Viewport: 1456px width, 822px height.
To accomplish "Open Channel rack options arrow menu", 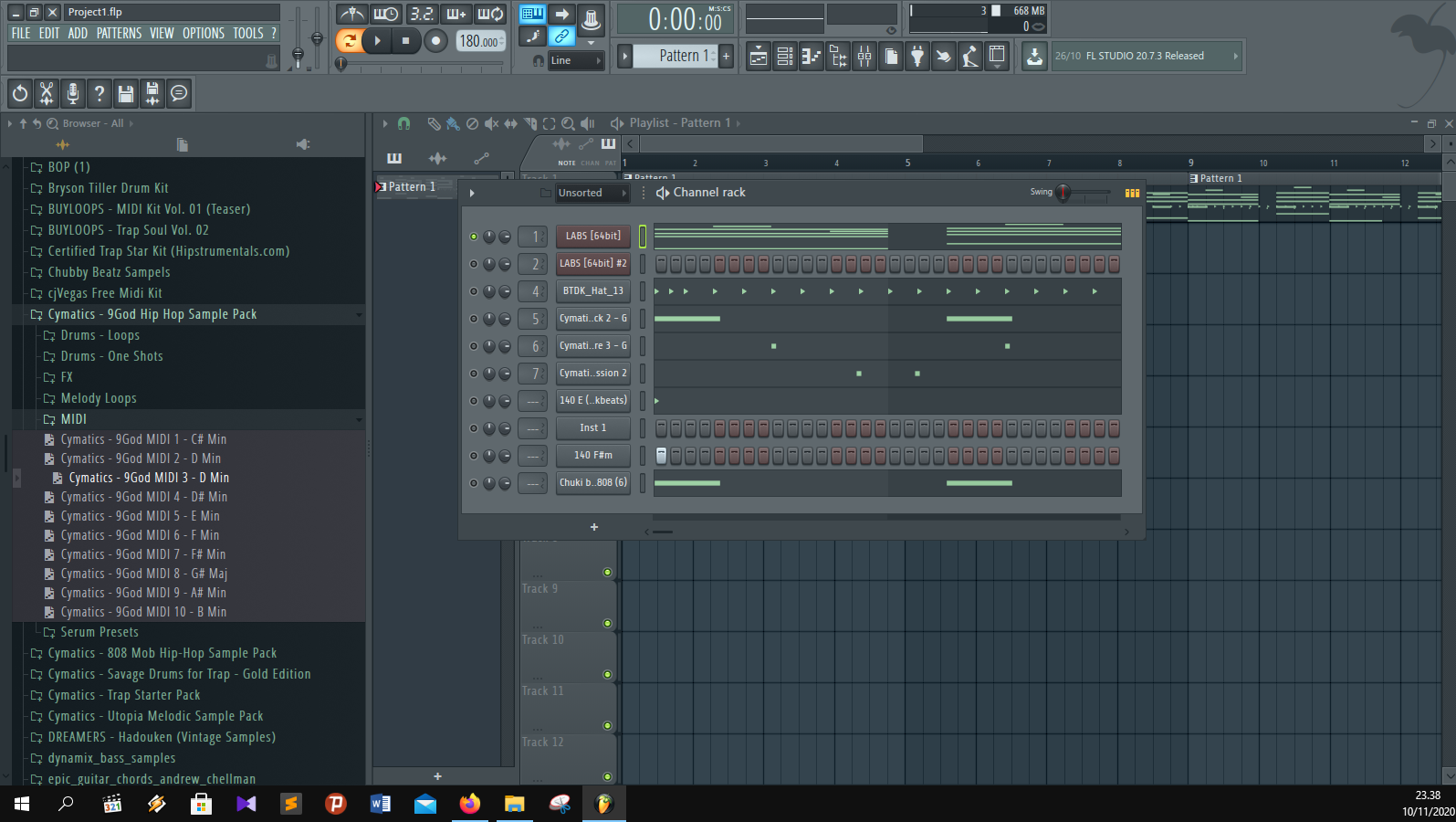I will click(472, 193).
